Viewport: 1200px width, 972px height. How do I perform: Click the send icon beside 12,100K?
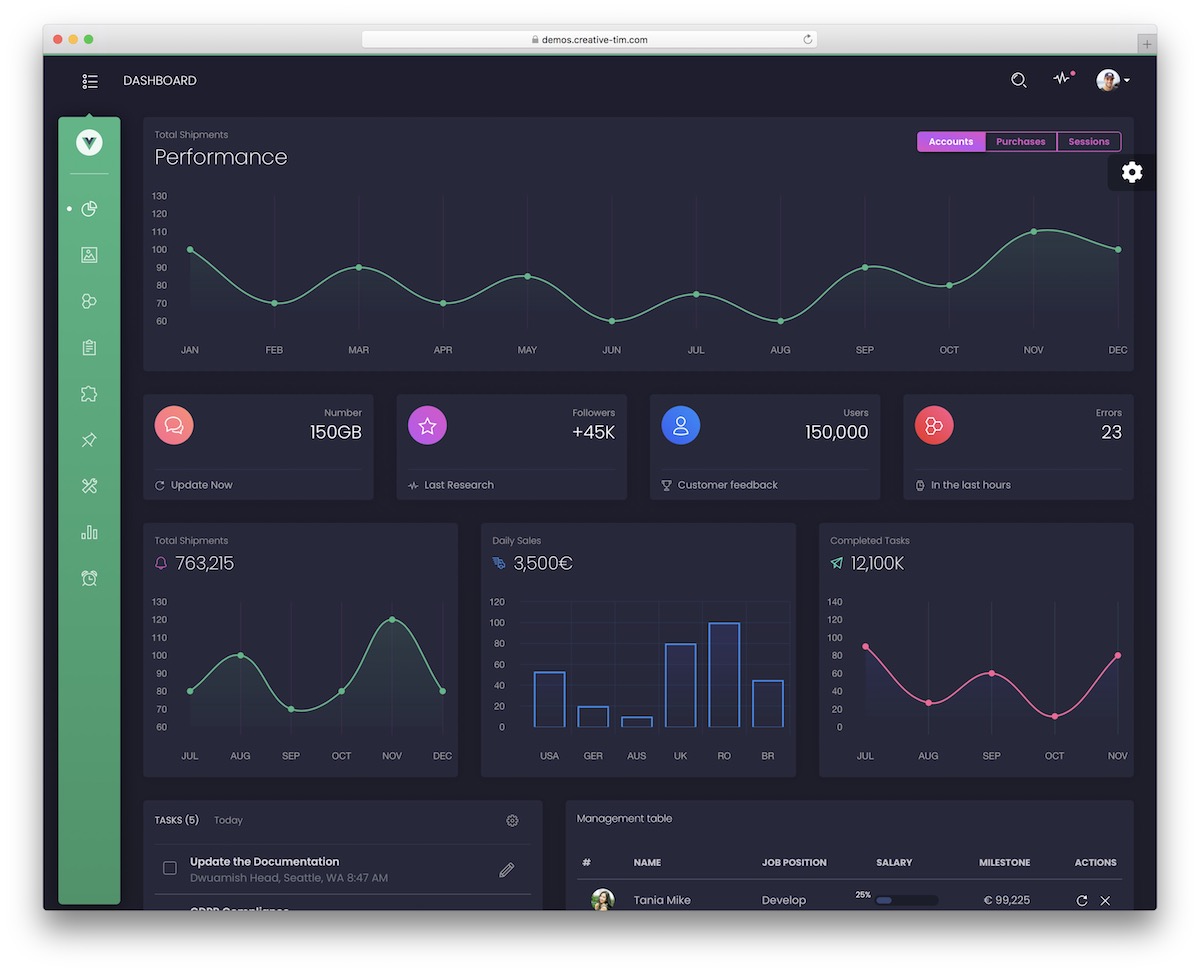837,563
